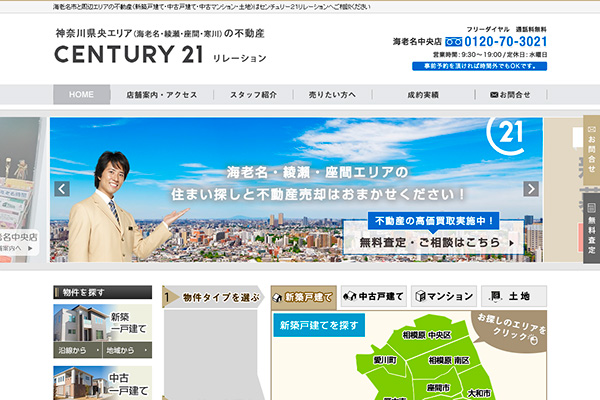Click the phone number 0120-70-3021
The width and height of the screenshot is (600, 400).
[505, 42]
